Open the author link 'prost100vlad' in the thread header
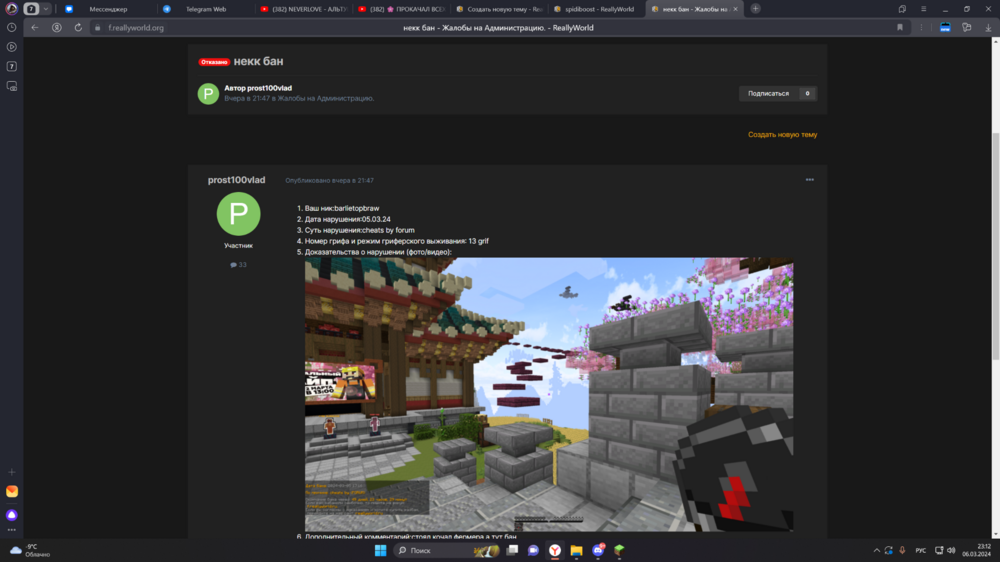 (x=269, y=88)
